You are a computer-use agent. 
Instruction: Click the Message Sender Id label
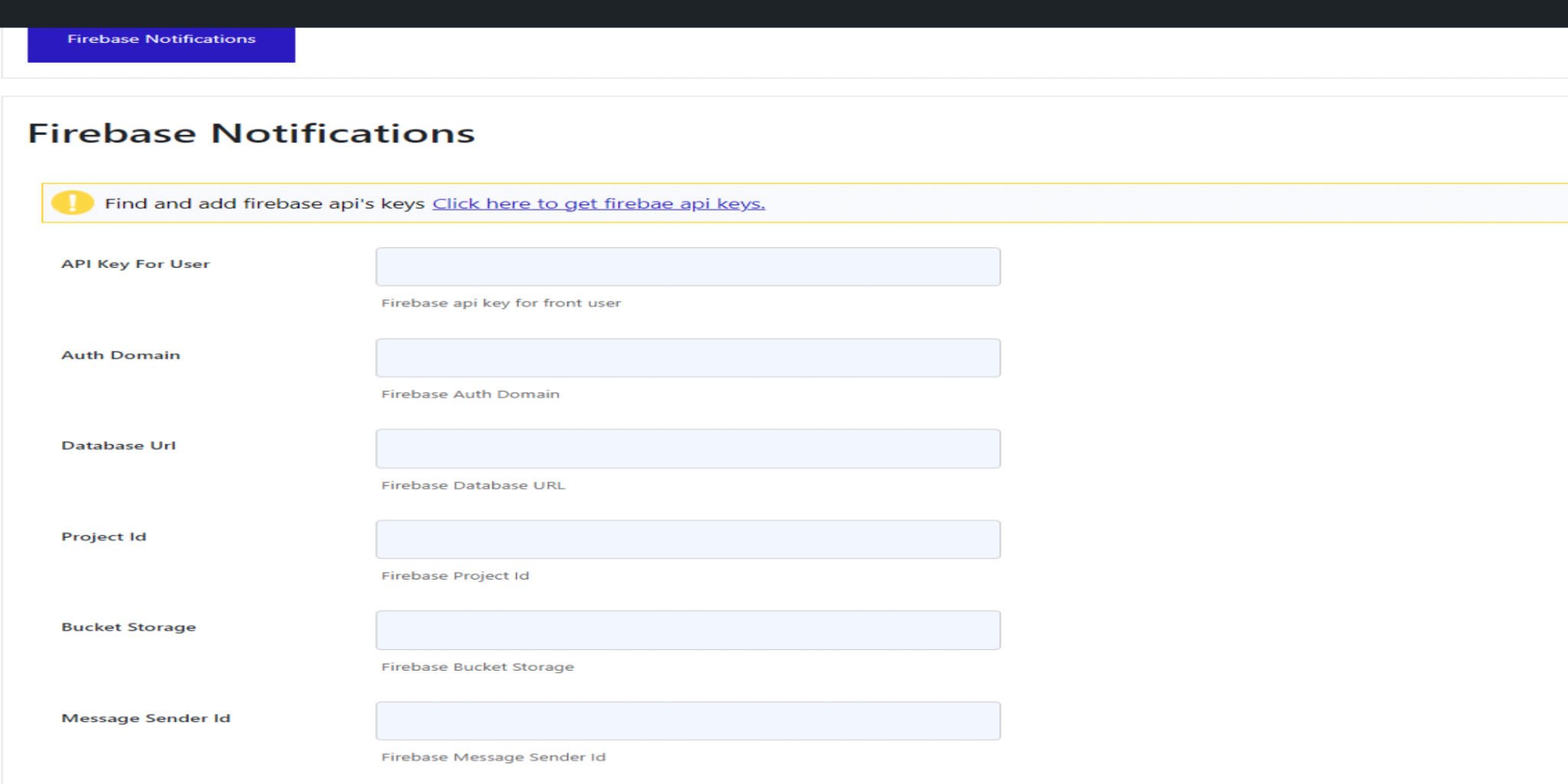click(x=146, y=717)
